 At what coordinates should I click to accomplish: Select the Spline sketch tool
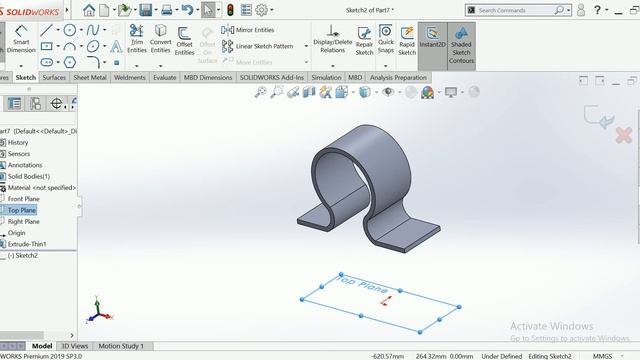coord(93,30)
